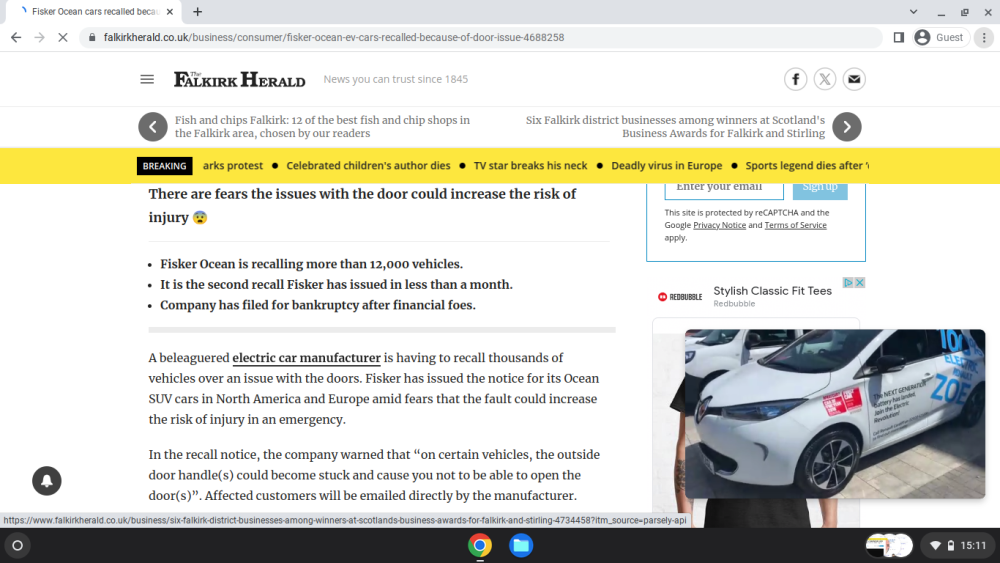This screenshot has height=563, width=1000.
Task: Click 'Sports legend dies after' headline
Action: 807,166
